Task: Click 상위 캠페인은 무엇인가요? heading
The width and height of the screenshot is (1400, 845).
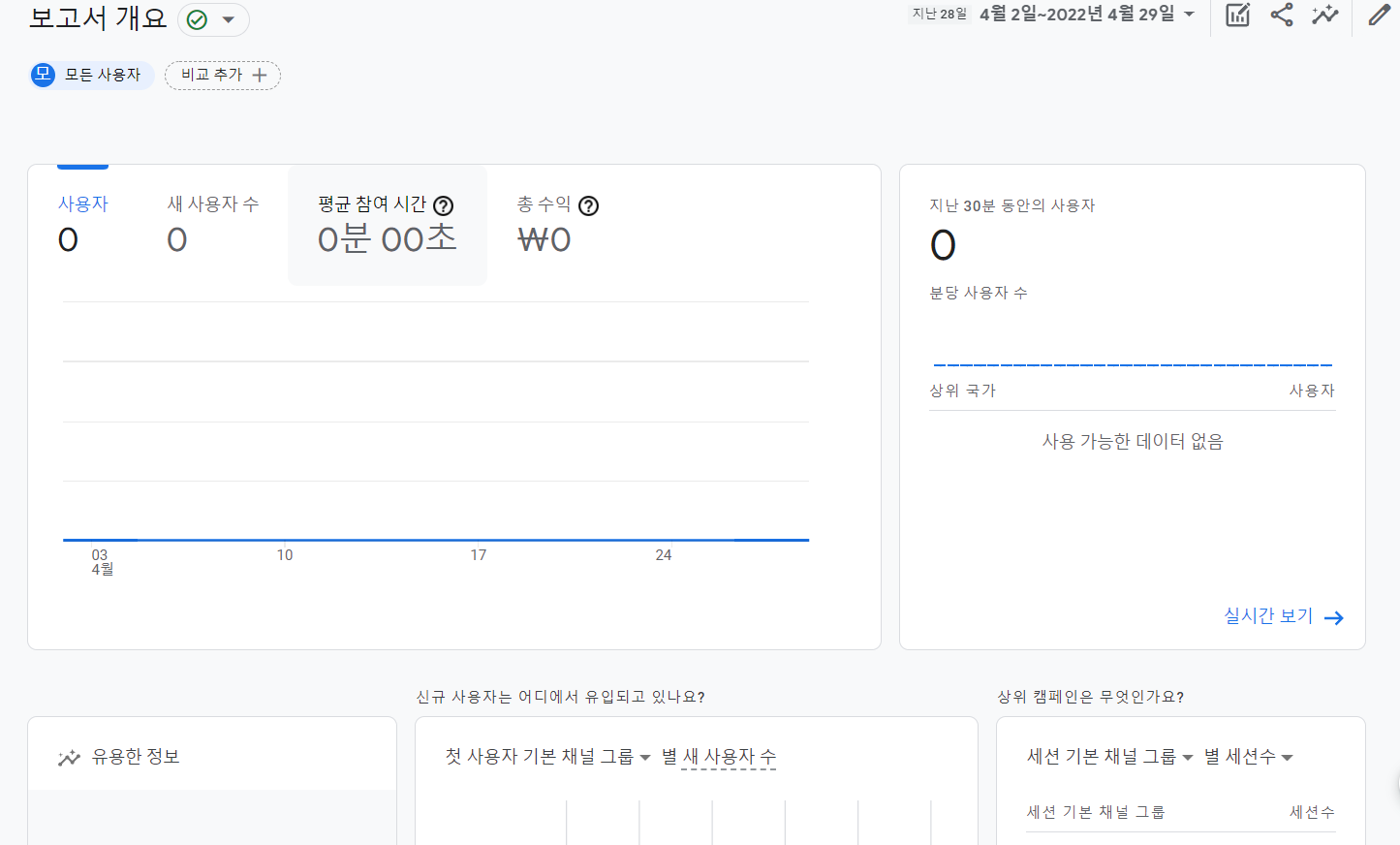Action: click(1091, 697)
